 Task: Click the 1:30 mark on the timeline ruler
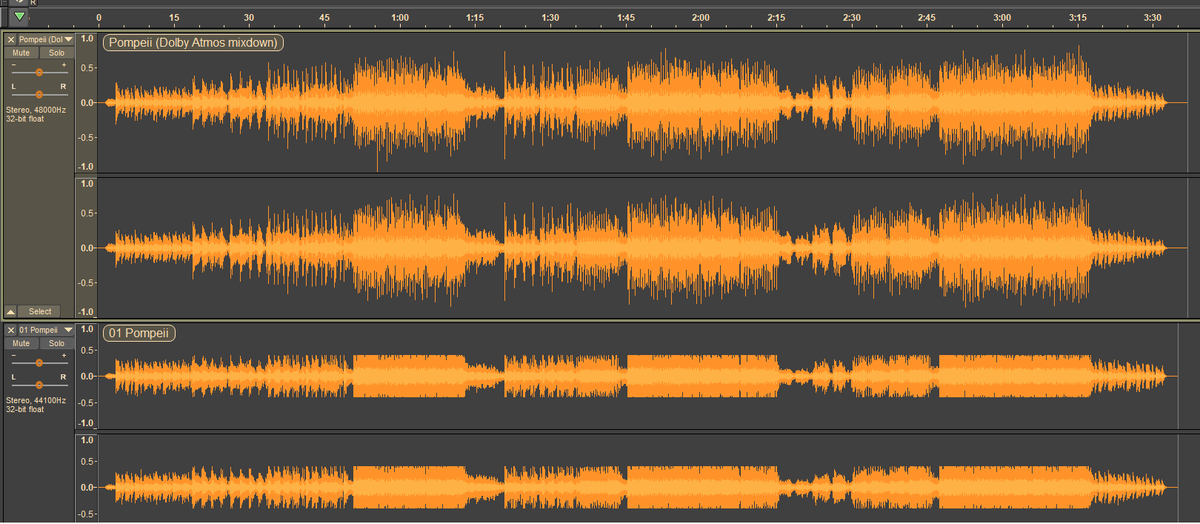pyautogui.click(x=550, y=18)
